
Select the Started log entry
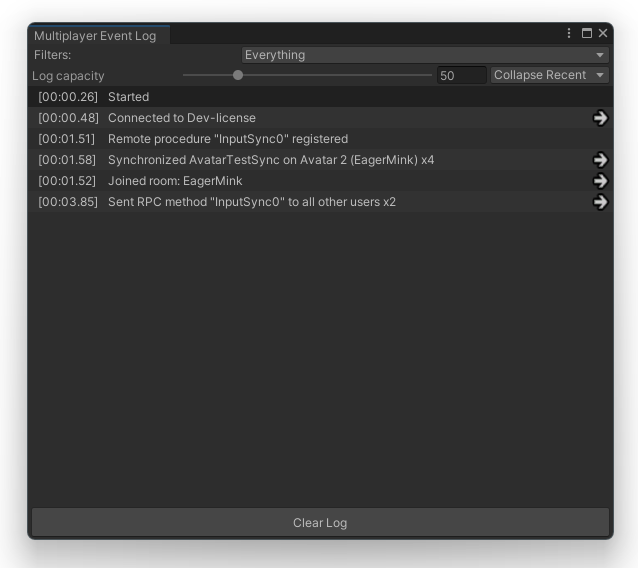[x=128, y=97]
